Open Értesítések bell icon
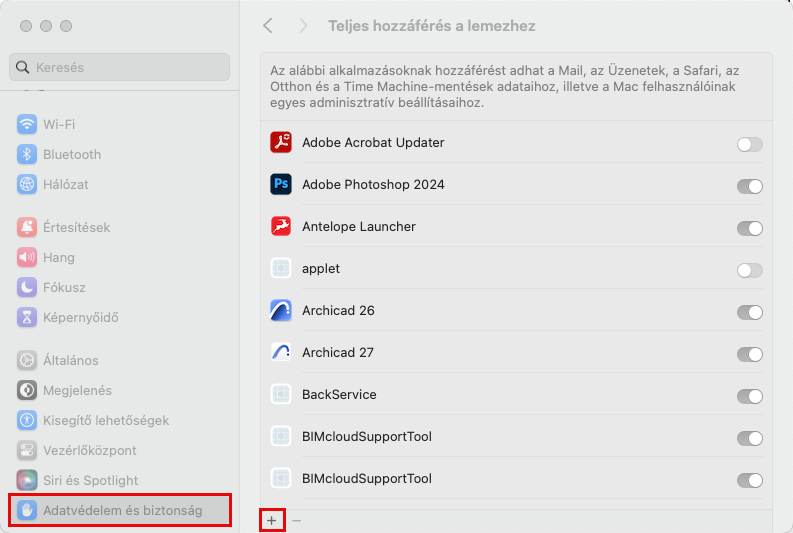 coord(27,228)
